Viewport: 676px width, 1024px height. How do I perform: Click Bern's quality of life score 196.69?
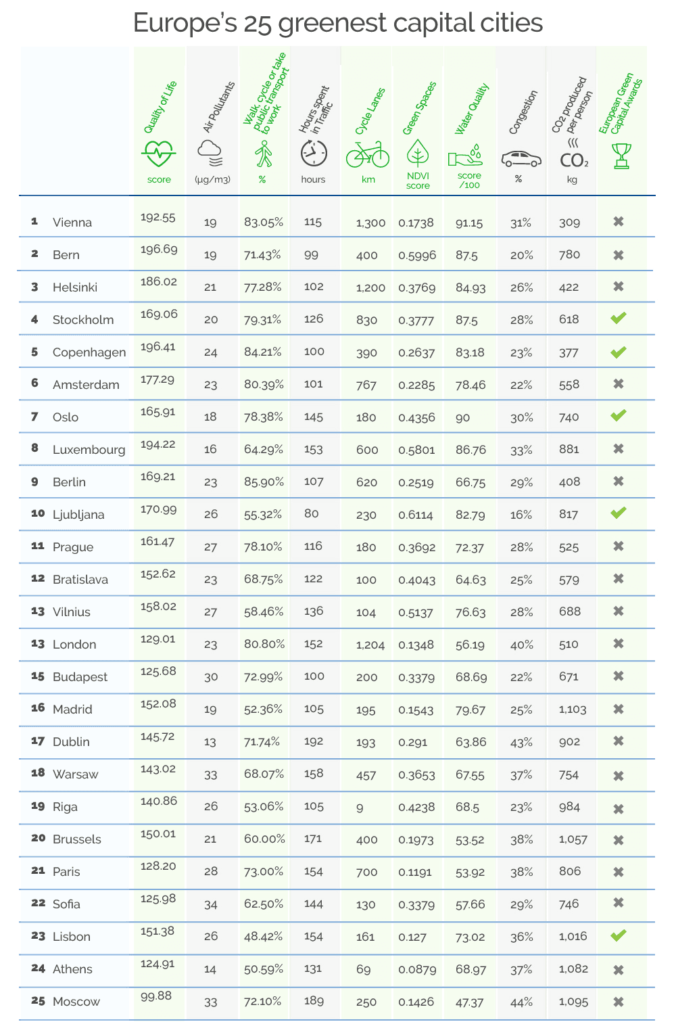click(x=159, y=249)
